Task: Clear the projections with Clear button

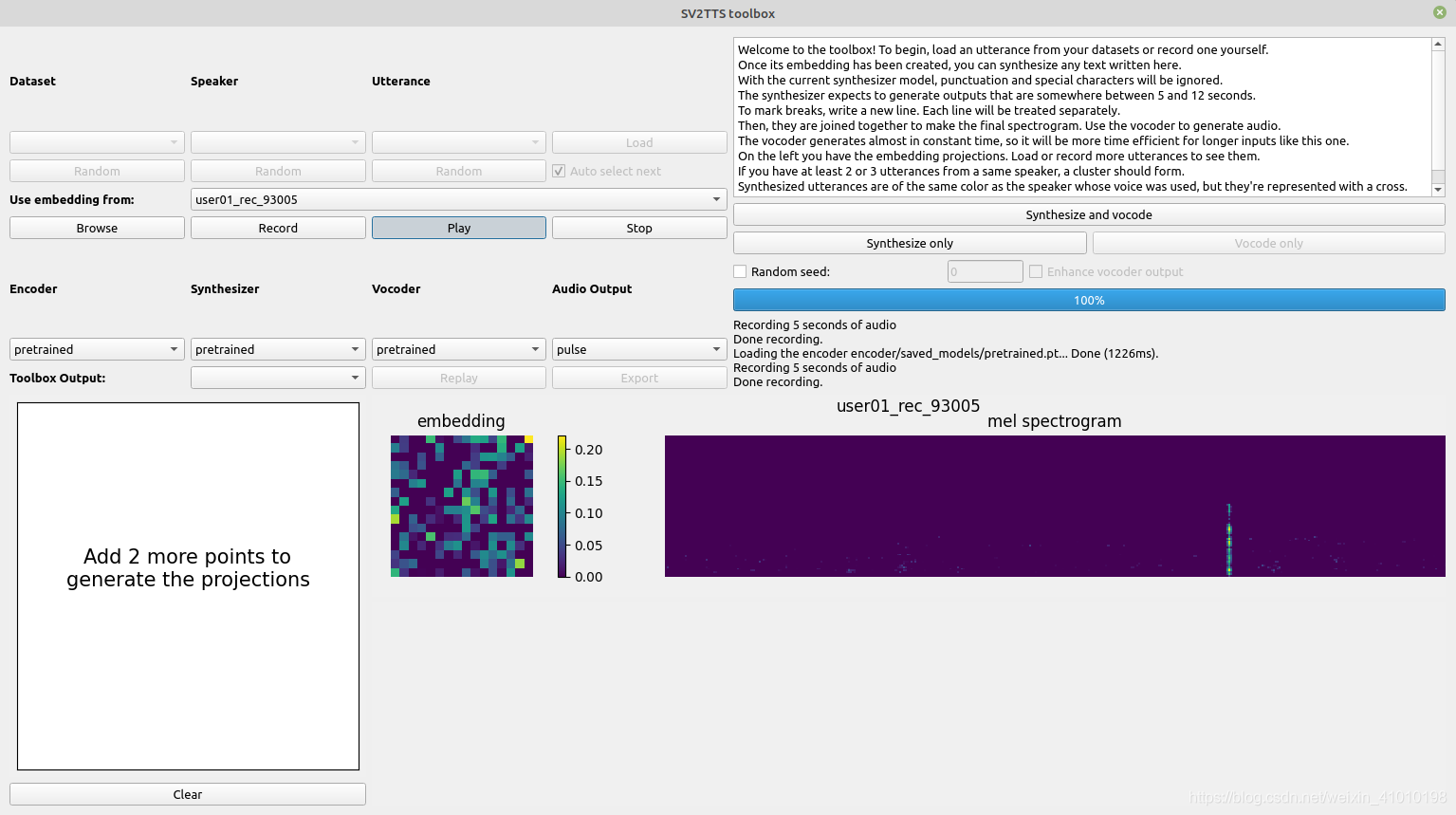Action: [x=187, y=795]
